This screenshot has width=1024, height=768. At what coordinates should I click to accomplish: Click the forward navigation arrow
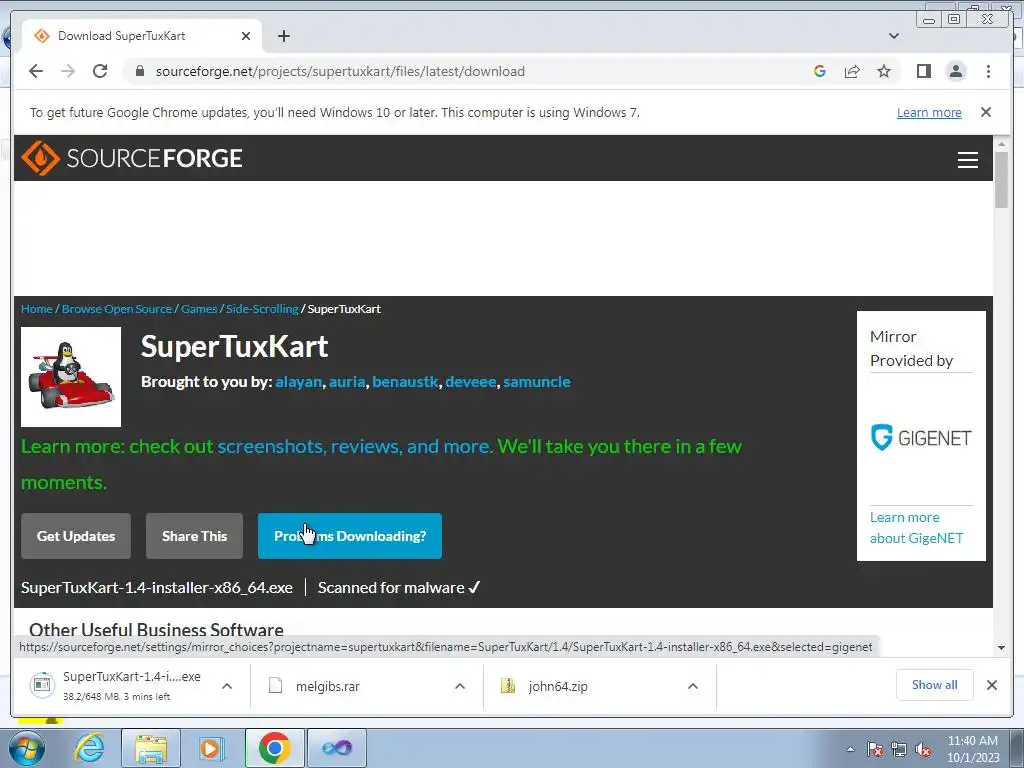(x=68, y=71)
